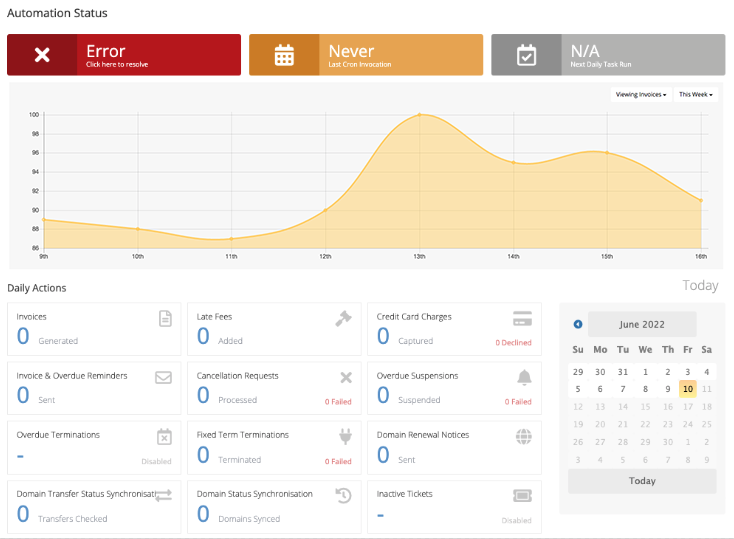
Task: Click the Domain Transfer Status arrows icon
Action: click(x=164, y=495)
